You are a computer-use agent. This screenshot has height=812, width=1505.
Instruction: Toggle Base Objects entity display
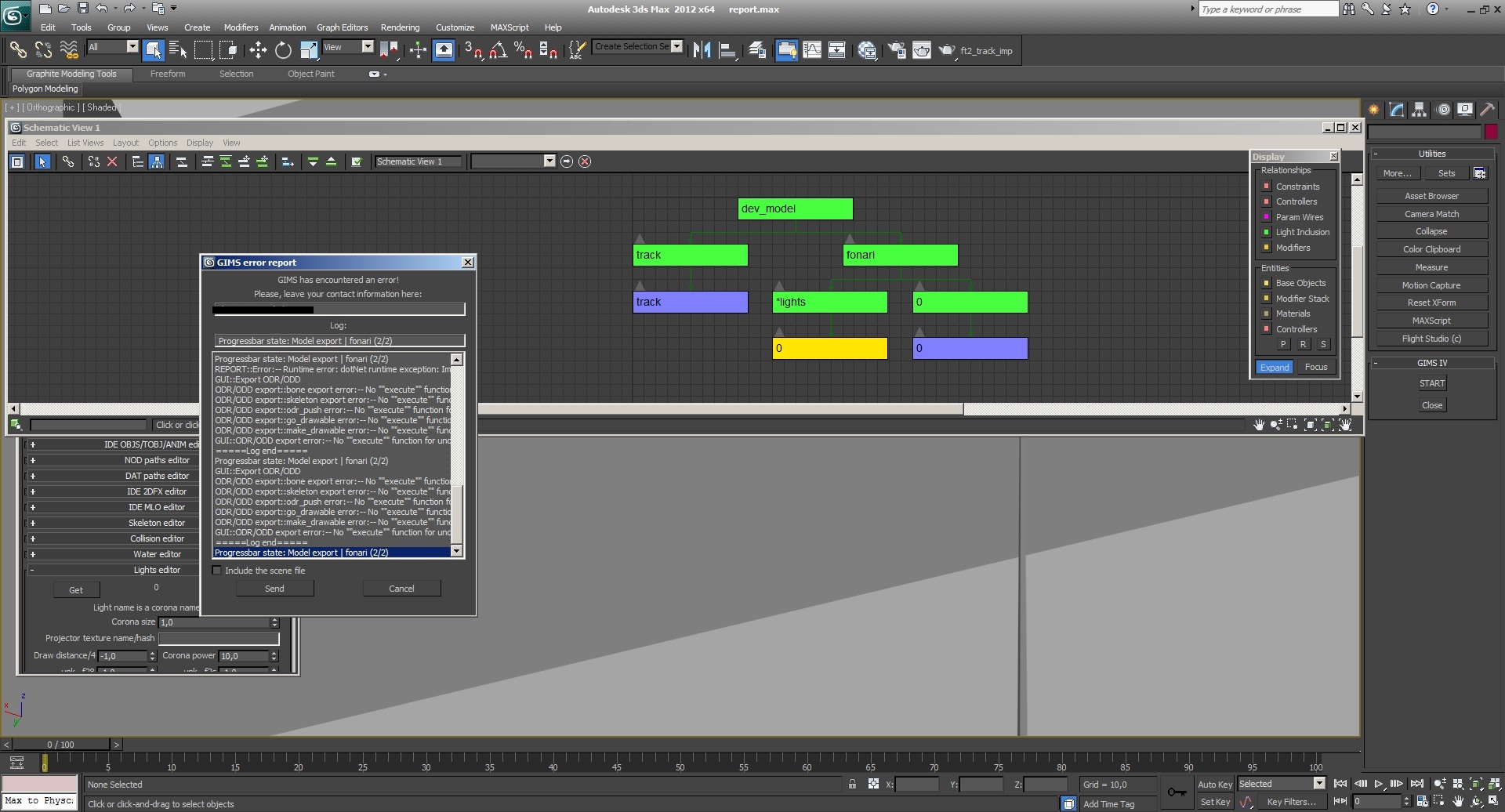[1266, 283]
